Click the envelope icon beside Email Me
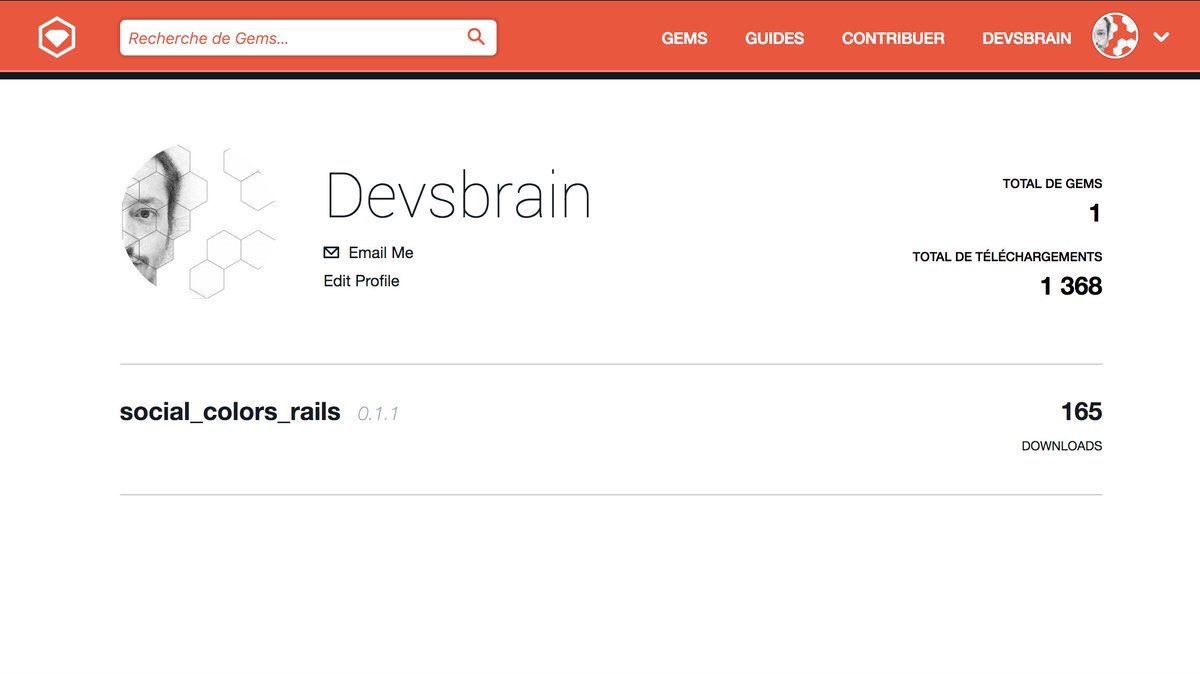 click(x=331, y=252)
